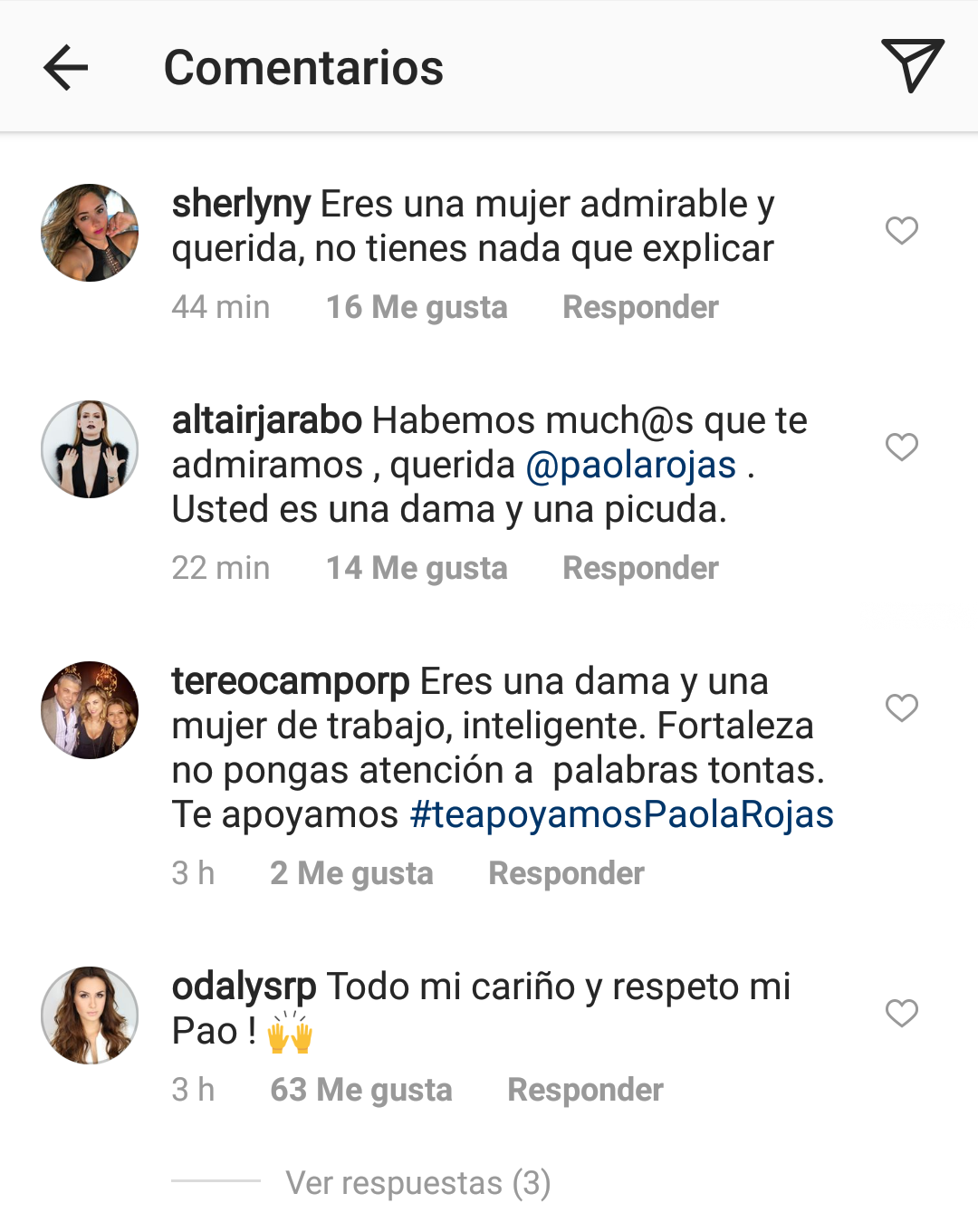Like odalysrp's comment with the heart
Viewport: 978px width, 1232px height.
901,1013
